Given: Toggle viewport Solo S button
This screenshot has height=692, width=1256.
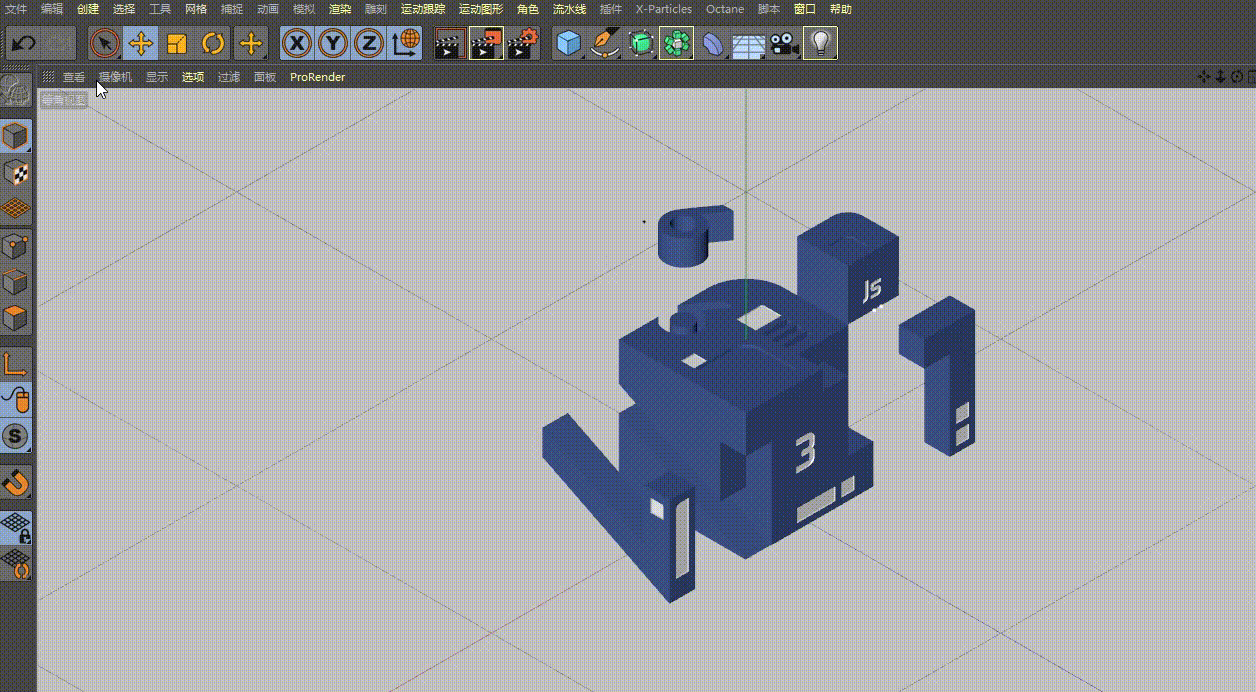Looking at the screenshot, I should pyautogui.click(x=16, y=436).
